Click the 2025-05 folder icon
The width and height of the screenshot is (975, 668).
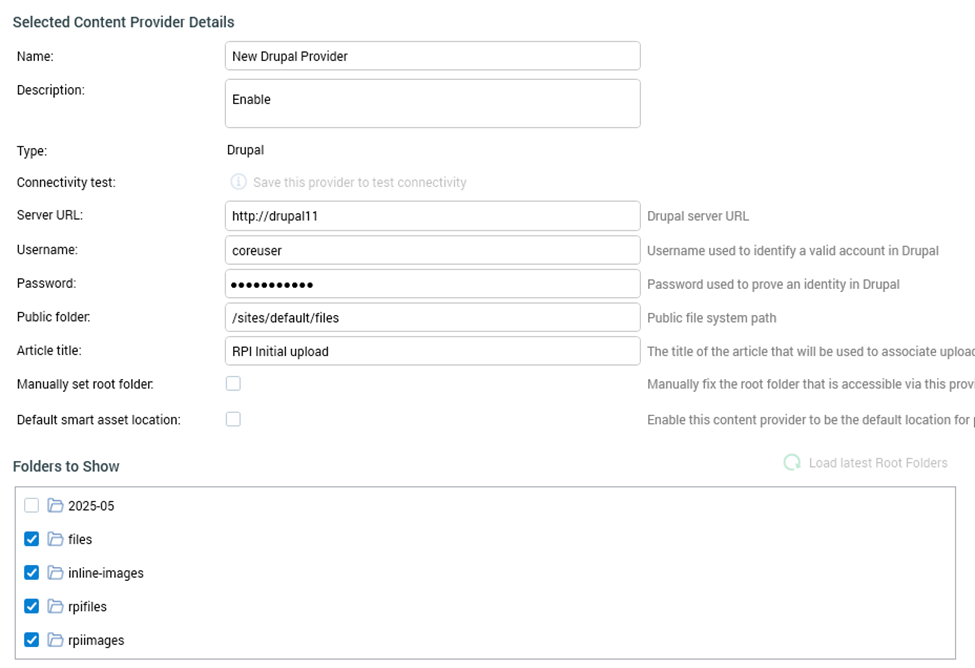pos(56,506)
